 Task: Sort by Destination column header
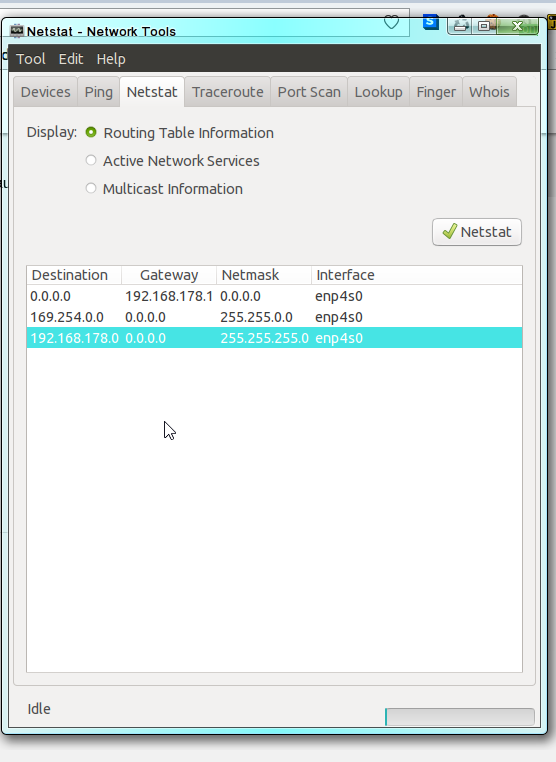[x=74, y=275]
